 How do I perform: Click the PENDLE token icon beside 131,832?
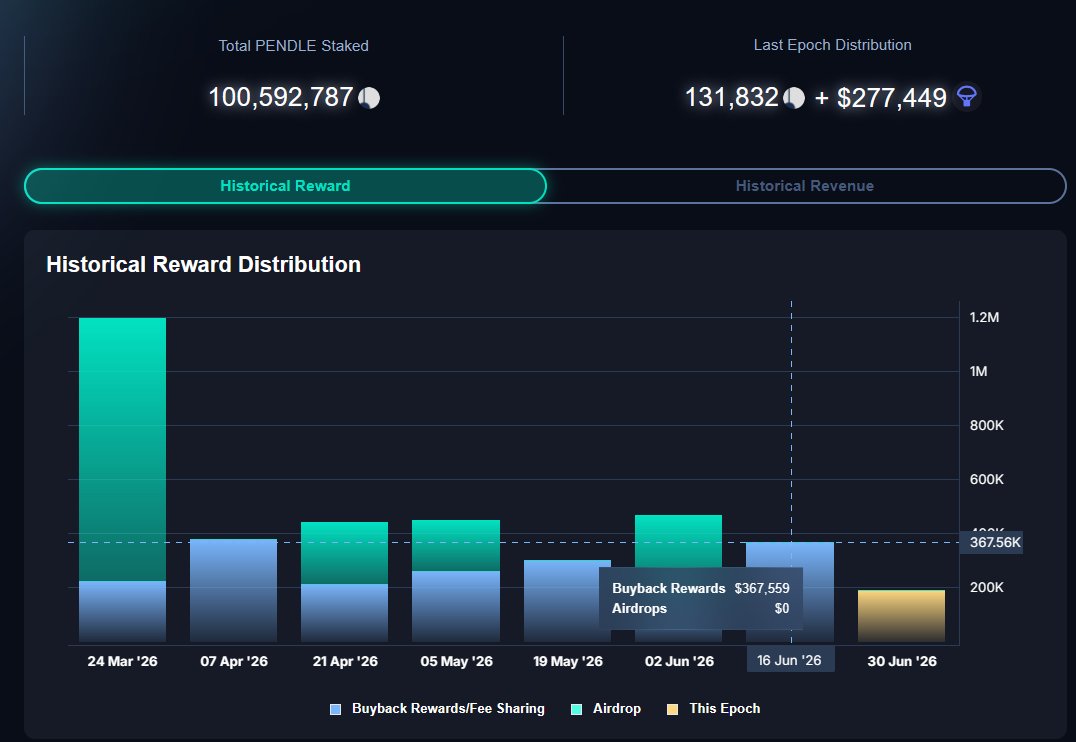794,98
